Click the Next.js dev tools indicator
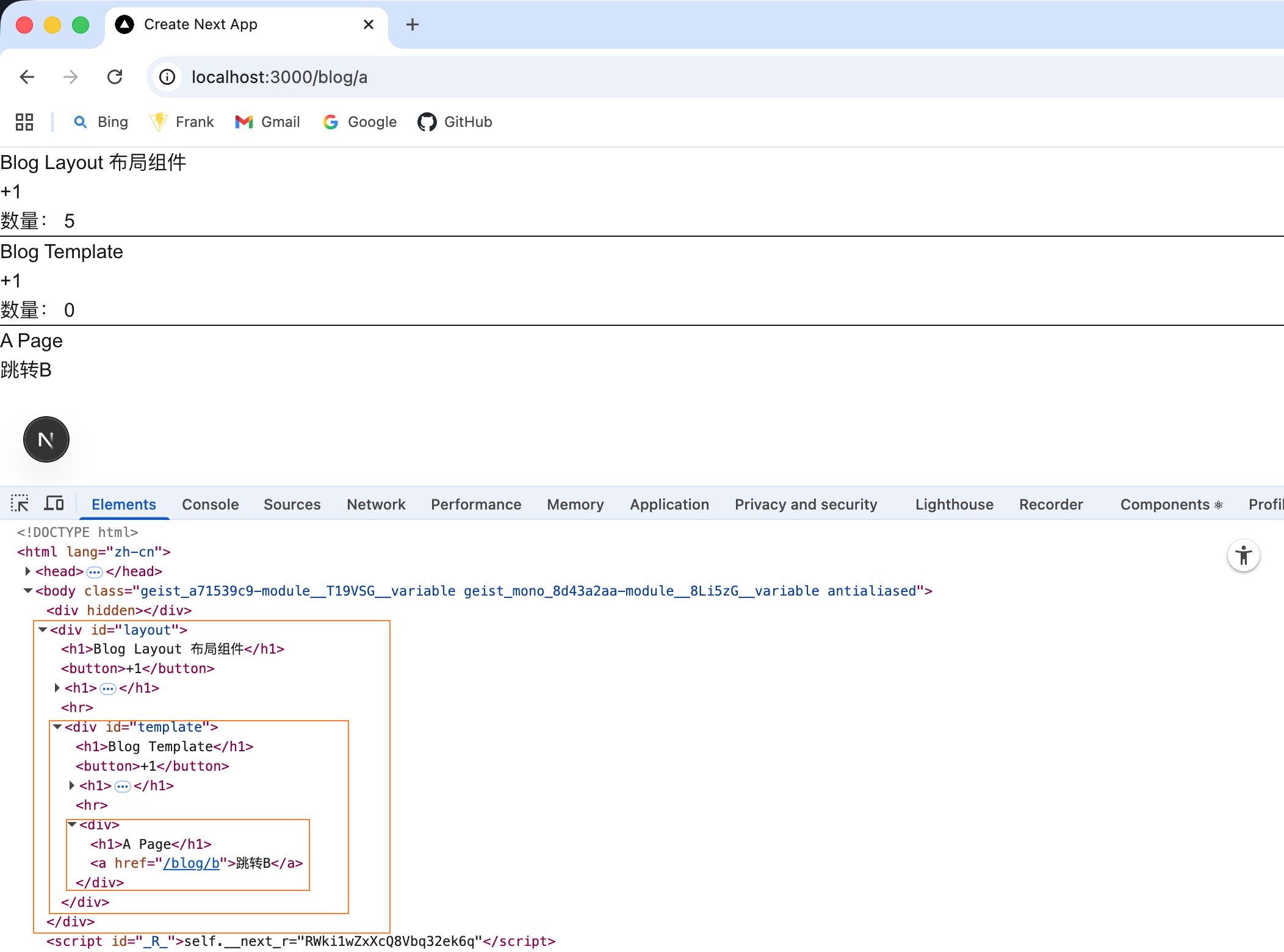The image size is (1284, 952). 46,439
